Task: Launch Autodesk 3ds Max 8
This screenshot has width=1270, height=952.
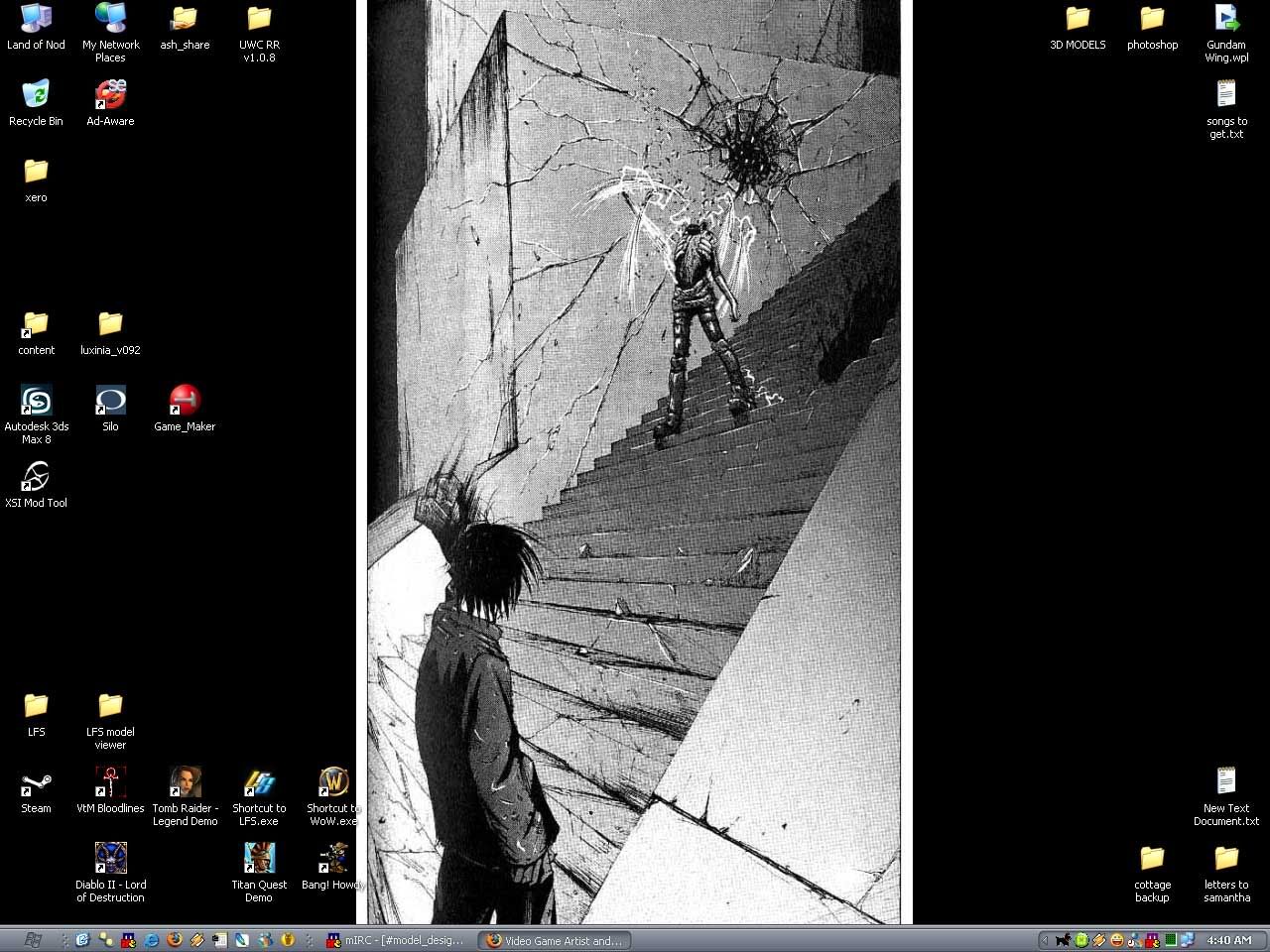Action: (x=36, y=415)
